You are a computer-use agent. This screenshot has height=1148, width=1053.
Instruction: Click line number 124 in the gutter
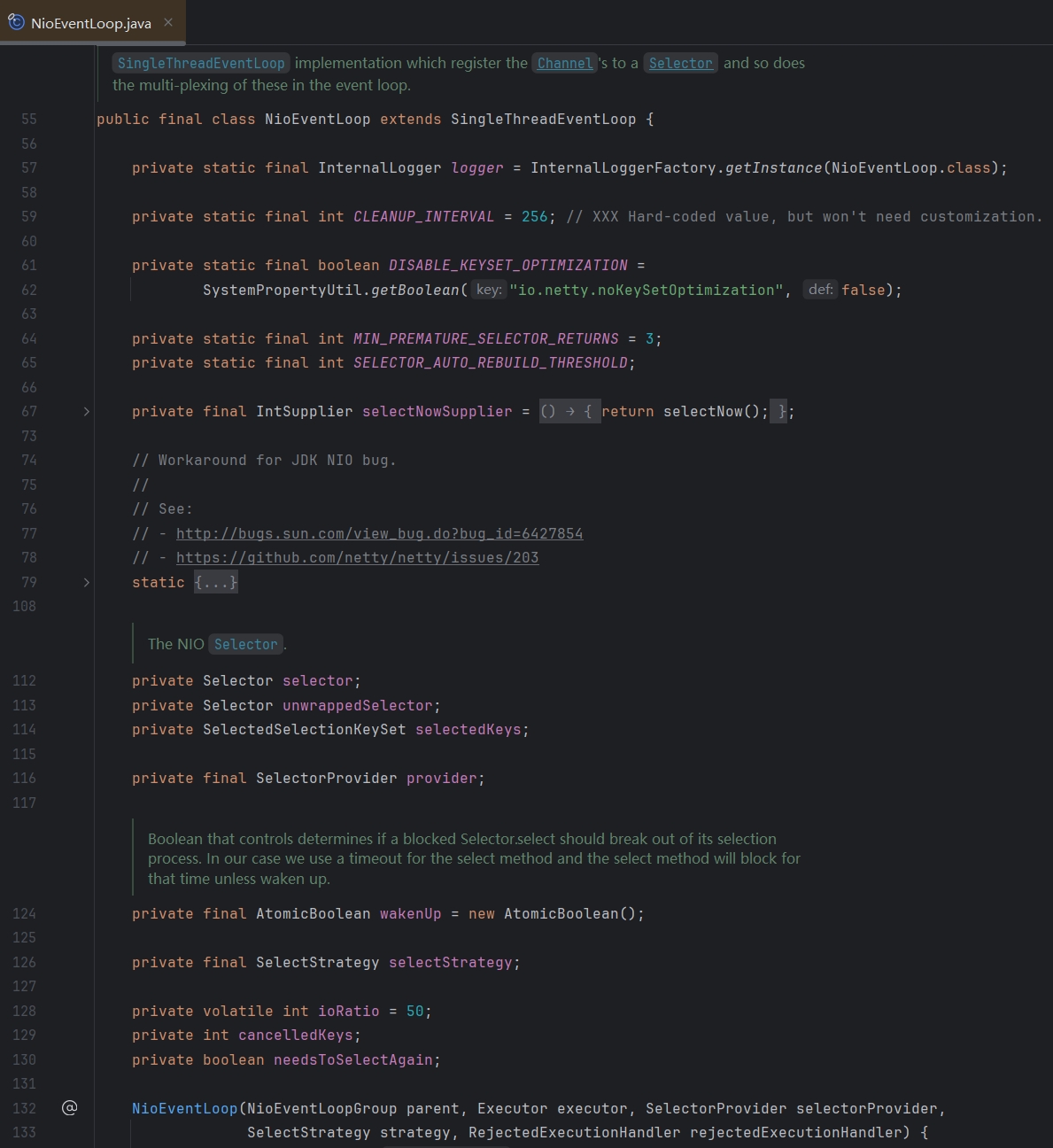[x=24, y=913]
